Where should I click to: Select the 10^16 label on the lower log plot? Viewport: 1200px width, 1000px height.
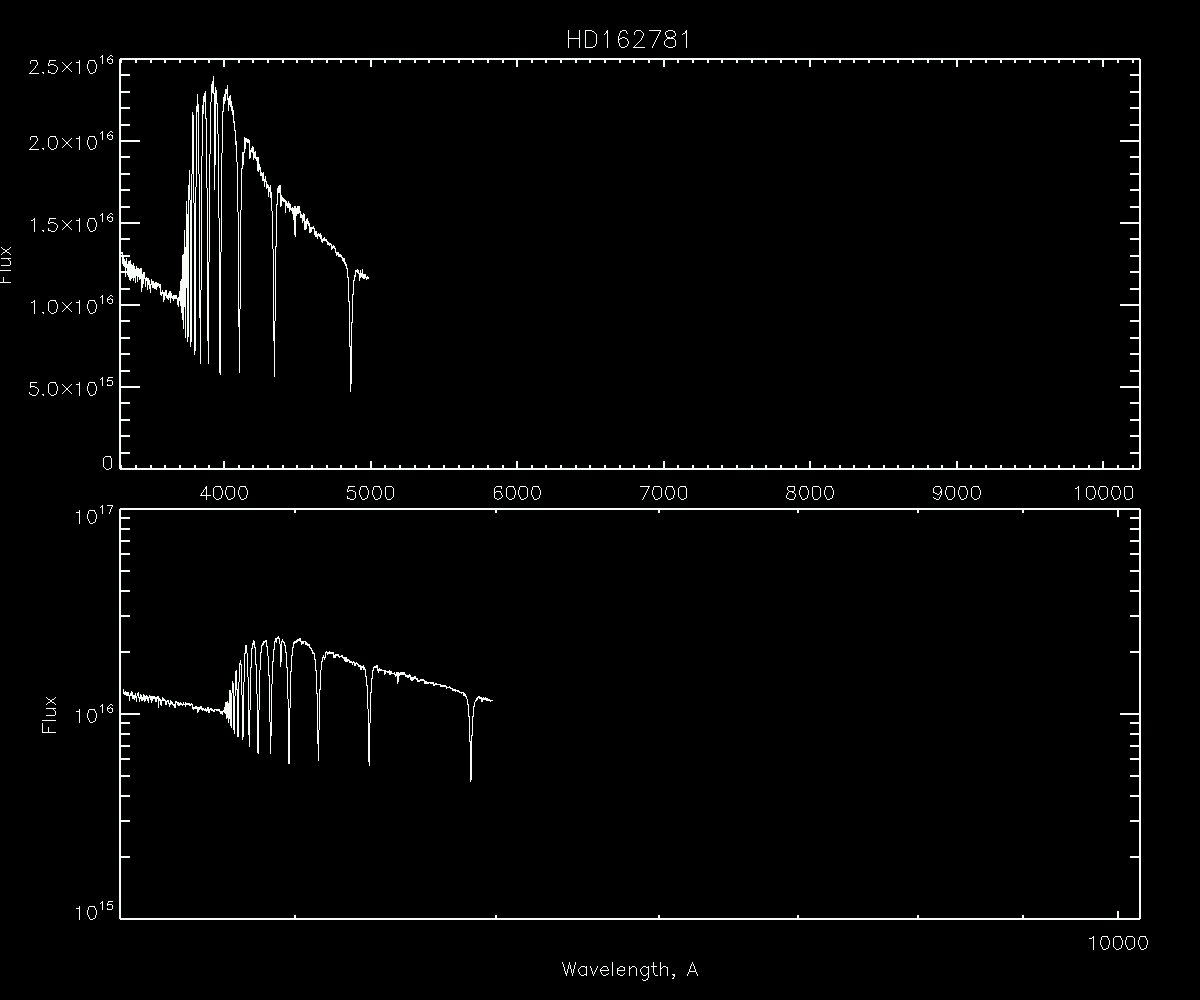click(x=93, y=714)
